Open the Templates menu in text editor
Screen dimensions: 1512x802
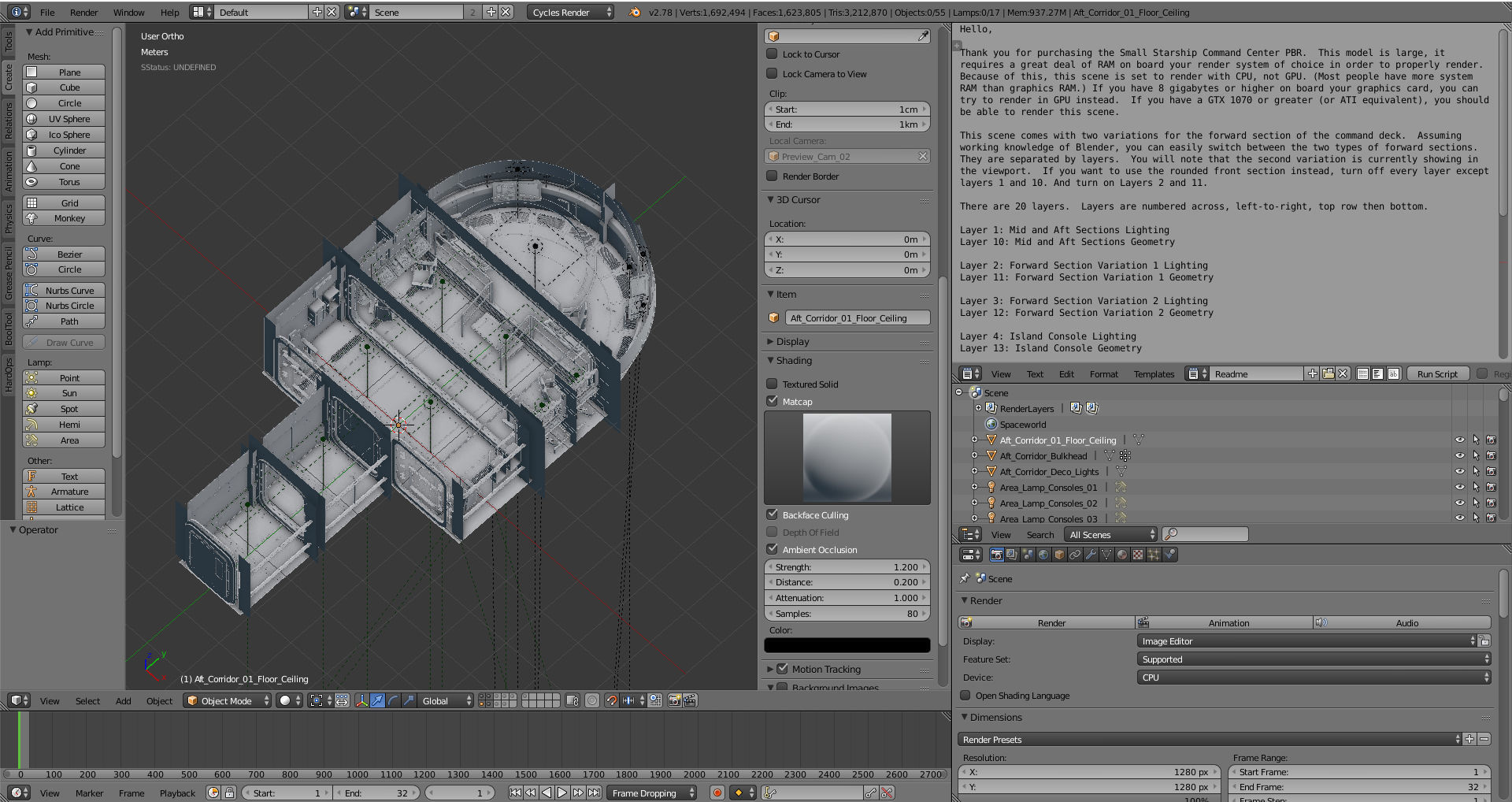coord(1154,374)
